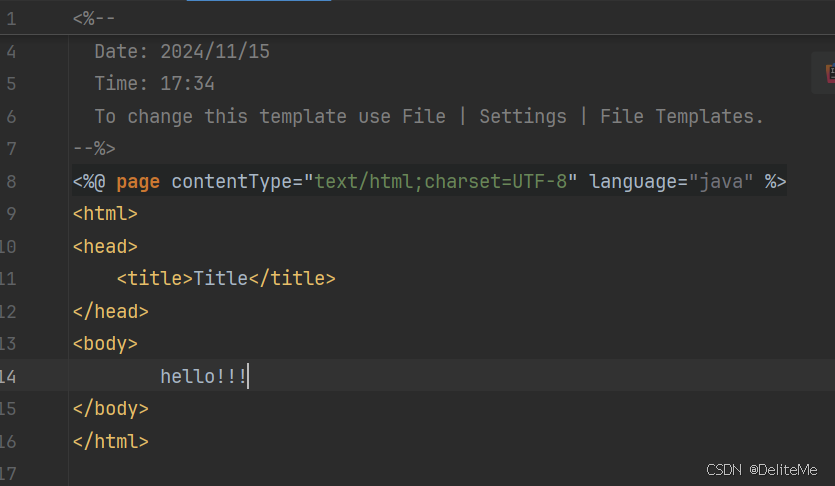The image size is (835, 486).
Task: Click the closing title tag
Action: click(x=292, y=278)
